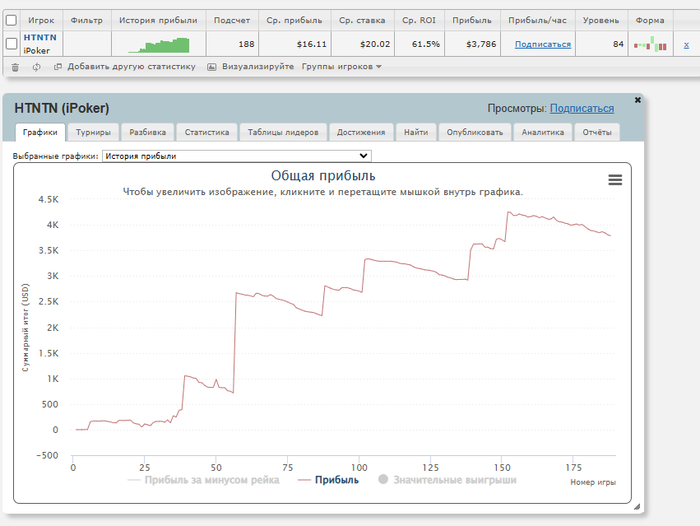
Task: Click the Общая прибыль chart title
Action: coord(323,176)
